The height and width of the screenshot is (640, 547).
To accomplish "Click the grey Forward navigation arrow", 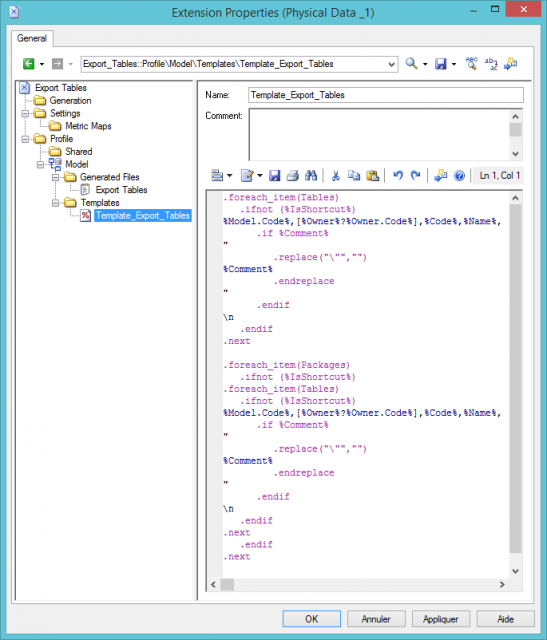I will [57, 64].
